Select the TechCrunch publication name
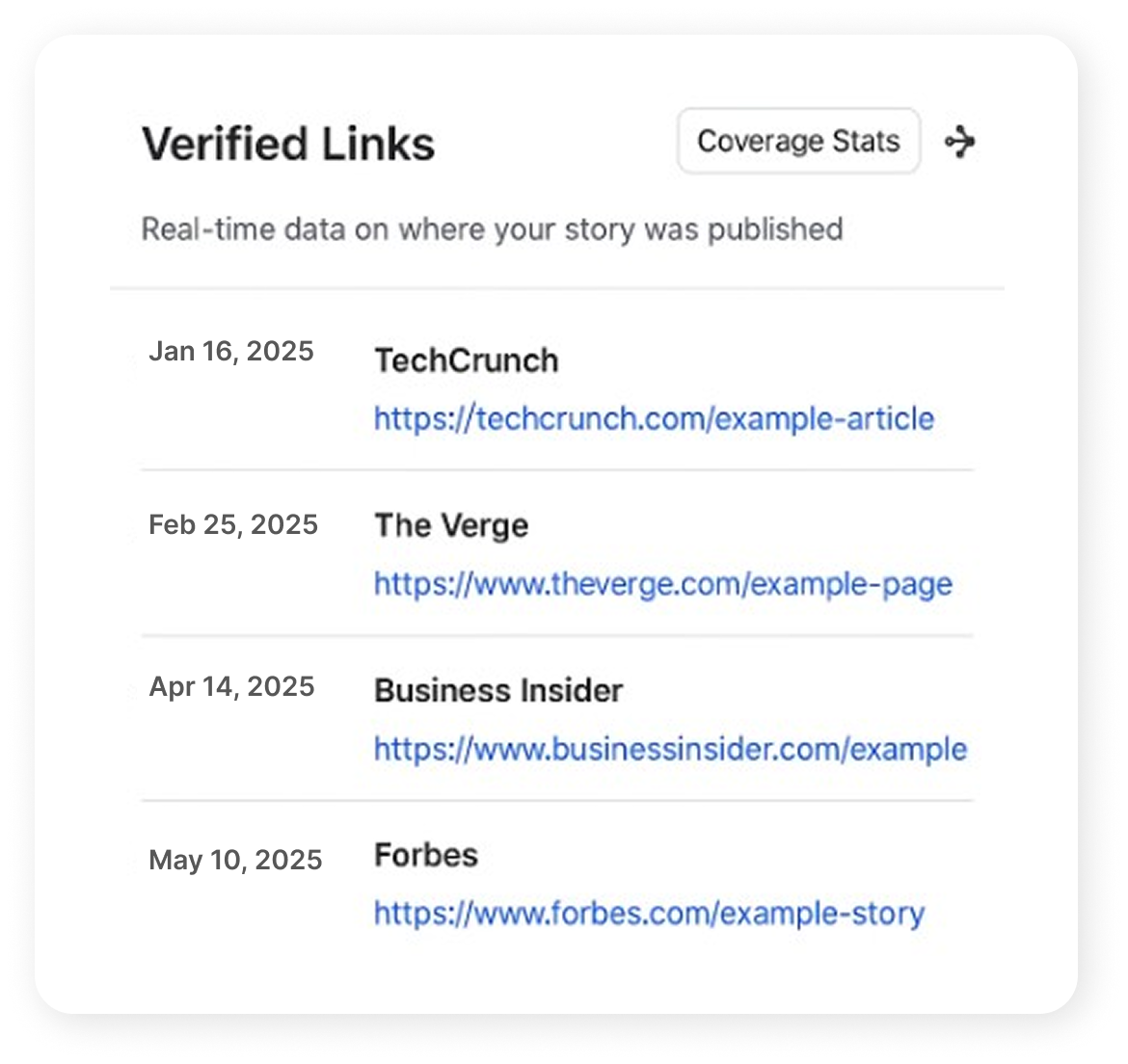The height and width of the screenshot is (1064, 1128). pyautogui.click(x=467, y=361)
